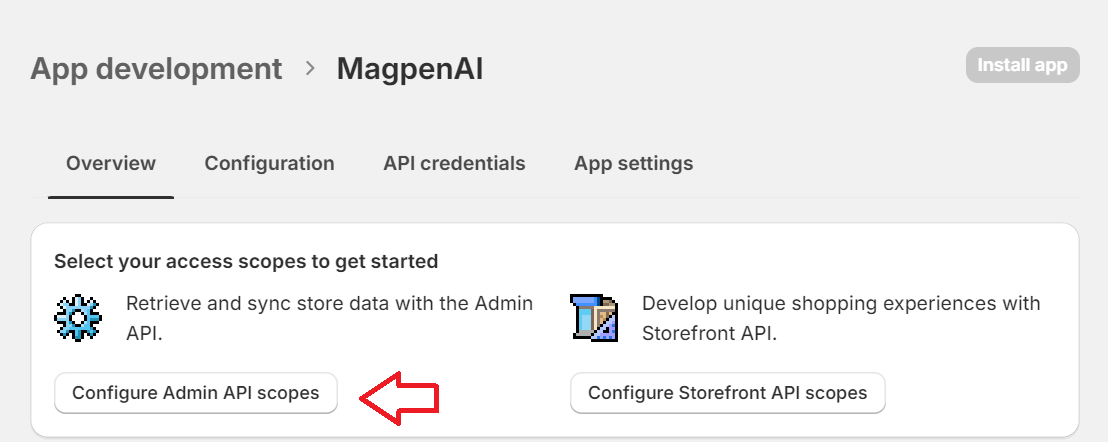Click Configure Admin API scopes button
This screenshot has width=1108, height=442.
pyautogui.click(x=196, y=393)
